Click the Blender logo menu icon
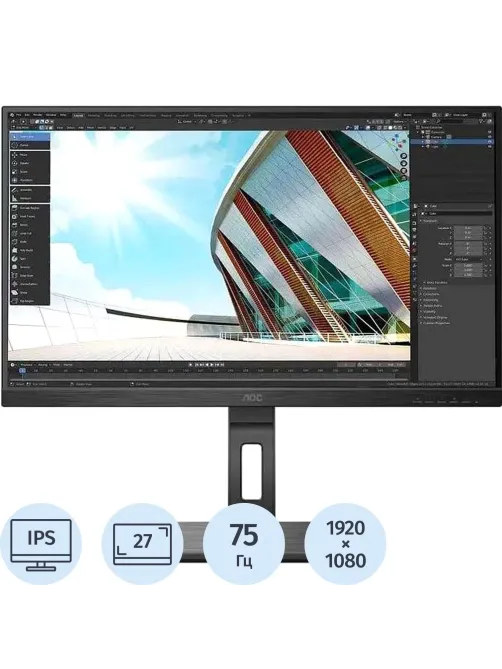 pos(12,115)
